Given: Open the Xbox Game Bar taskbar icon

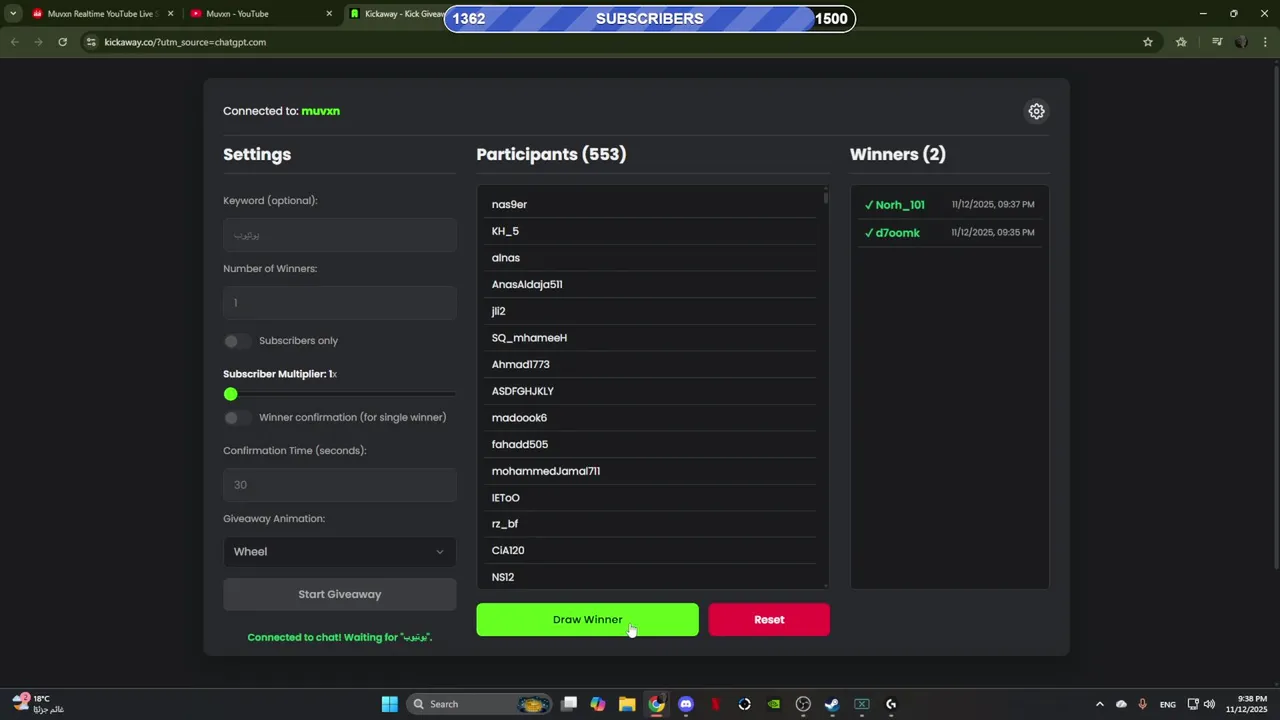Looking at the screenshot, I should pos(862,704).
